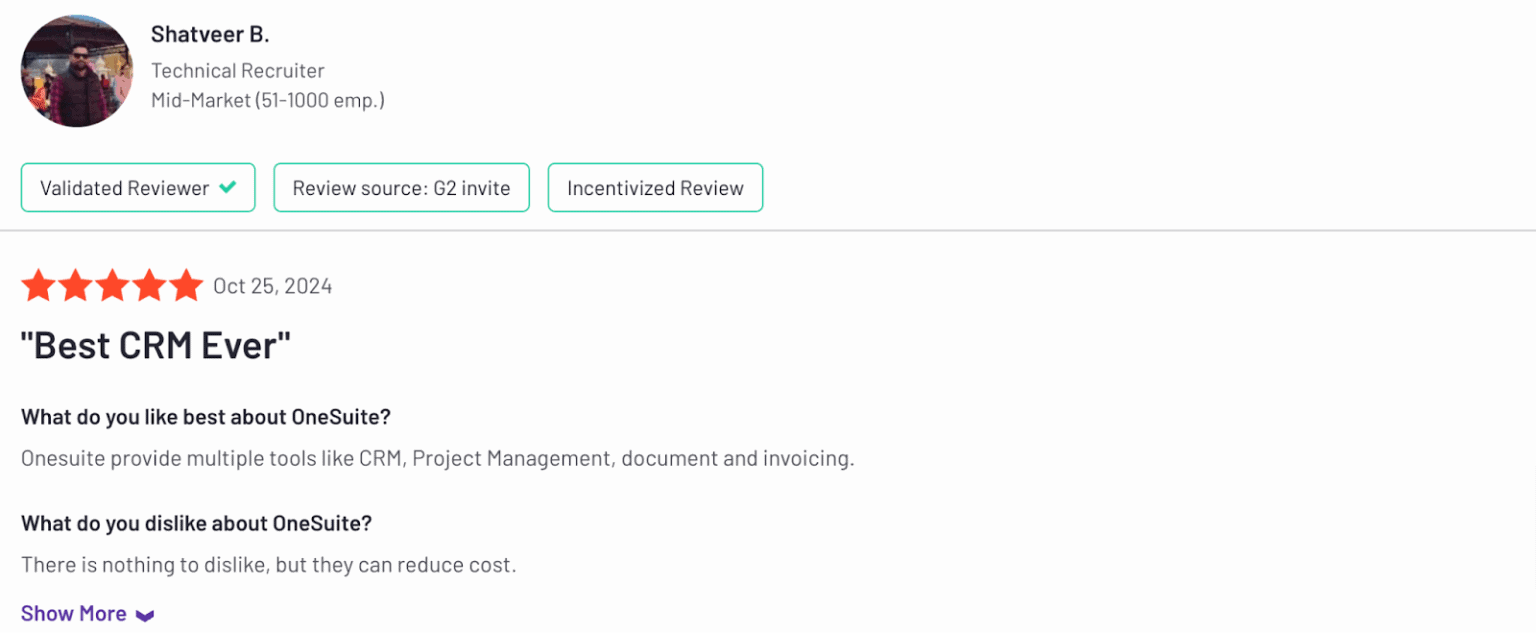Click the question about liking OneSuite
The height and width of the screenshot is (633, 1536).
tap(205, 417)
